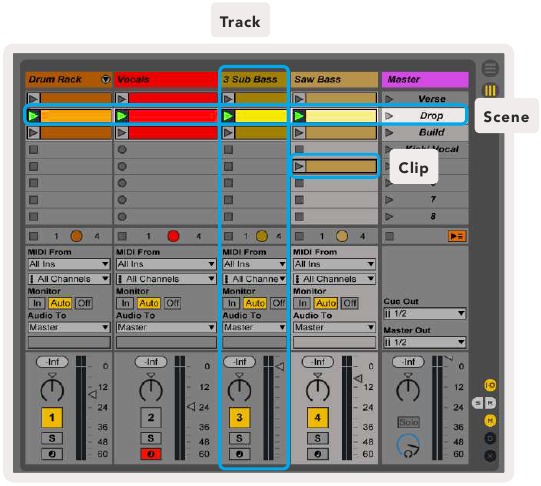Select the Saw Bass track header
Viewport: 541px width, 486px height.
coord(334,79)
